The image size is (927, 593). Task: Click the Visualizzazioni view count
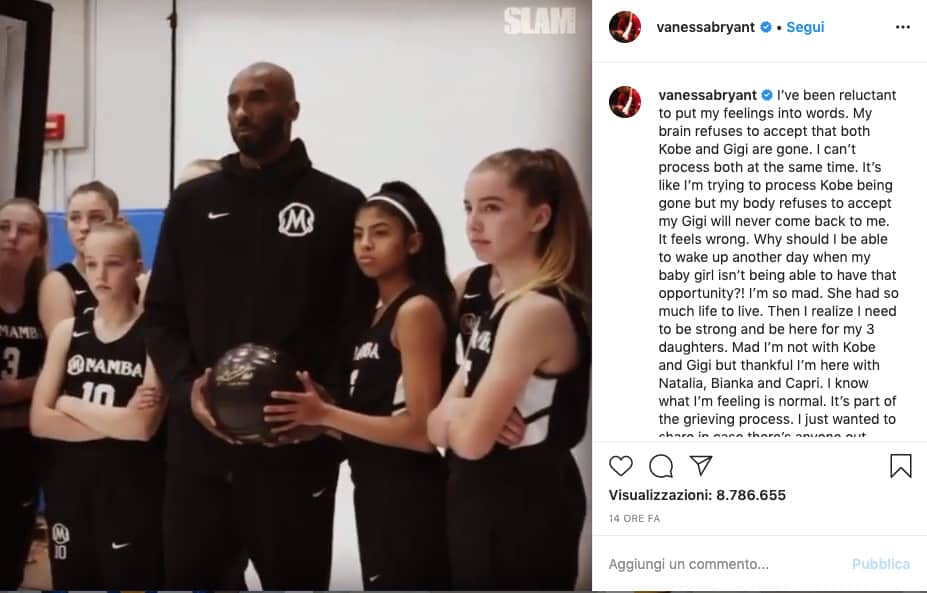pyautogui.click(x=698, y=495)
